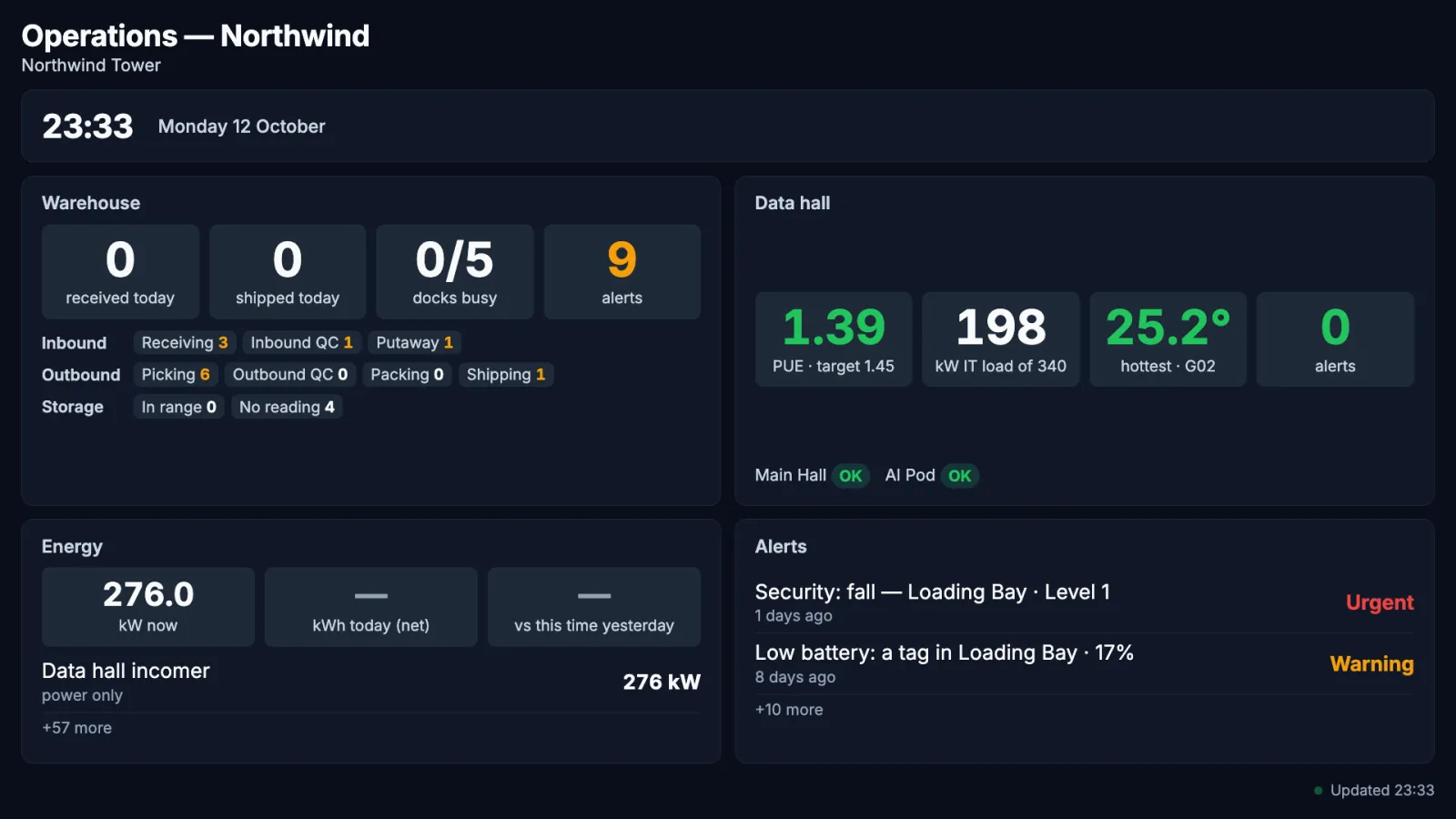Viewport: 1456px width, 819px height.
Task: Select the Putaway 1 chip
Action: [415, 343]
